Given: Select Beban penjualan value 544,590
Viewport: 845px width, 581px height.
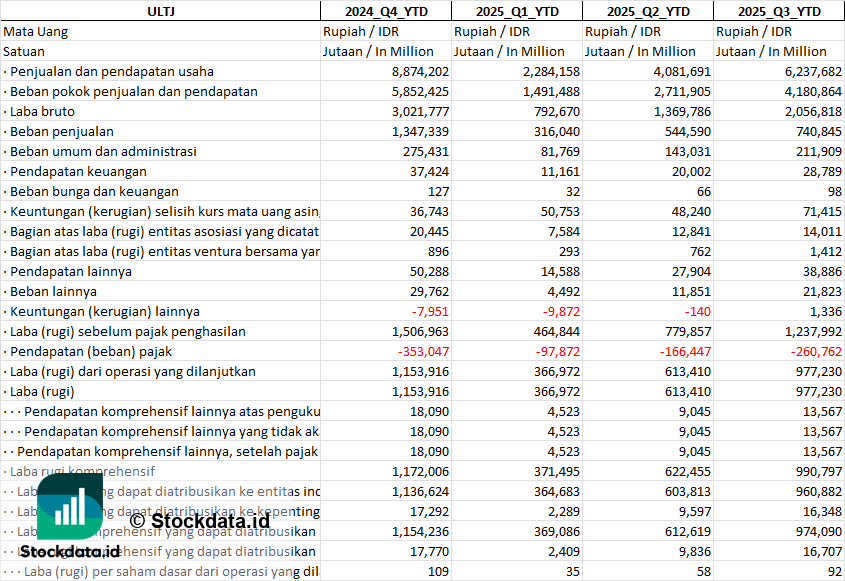Looking at the screenshot, I should [688, 132].
